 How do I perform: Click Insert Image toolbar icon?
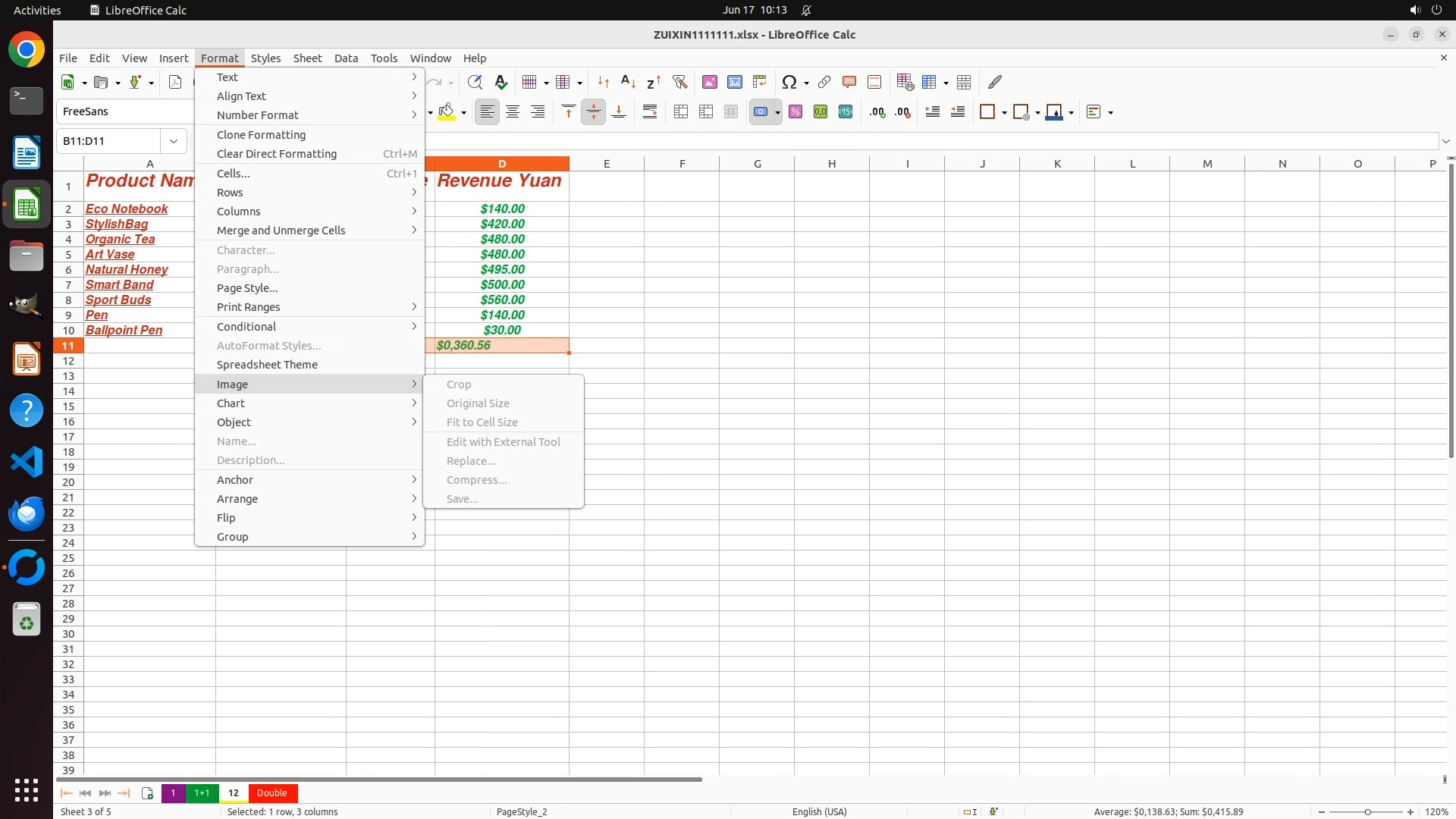[710, 82]
